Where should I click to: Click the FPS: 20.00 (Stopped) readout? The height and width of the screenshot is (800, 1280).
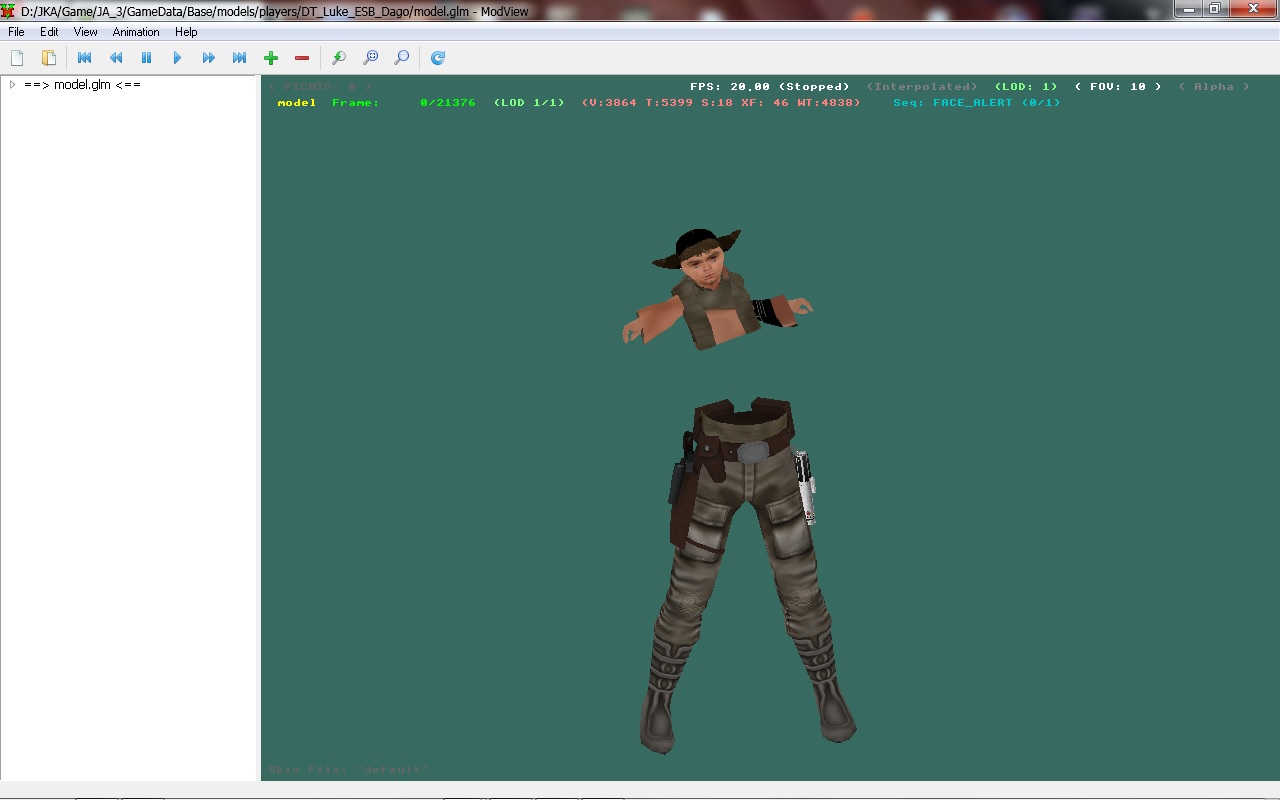click(x=769, y=87)
